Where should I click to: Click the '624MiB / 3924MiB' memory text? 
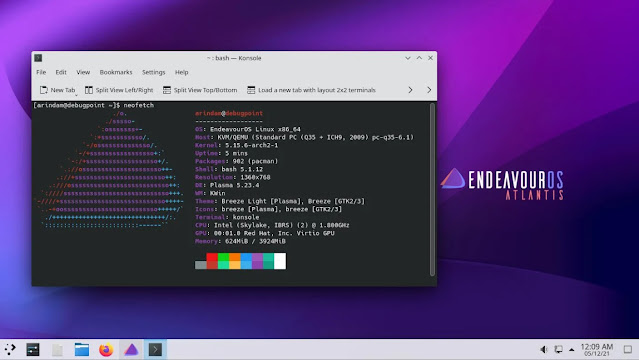point(255,241)
